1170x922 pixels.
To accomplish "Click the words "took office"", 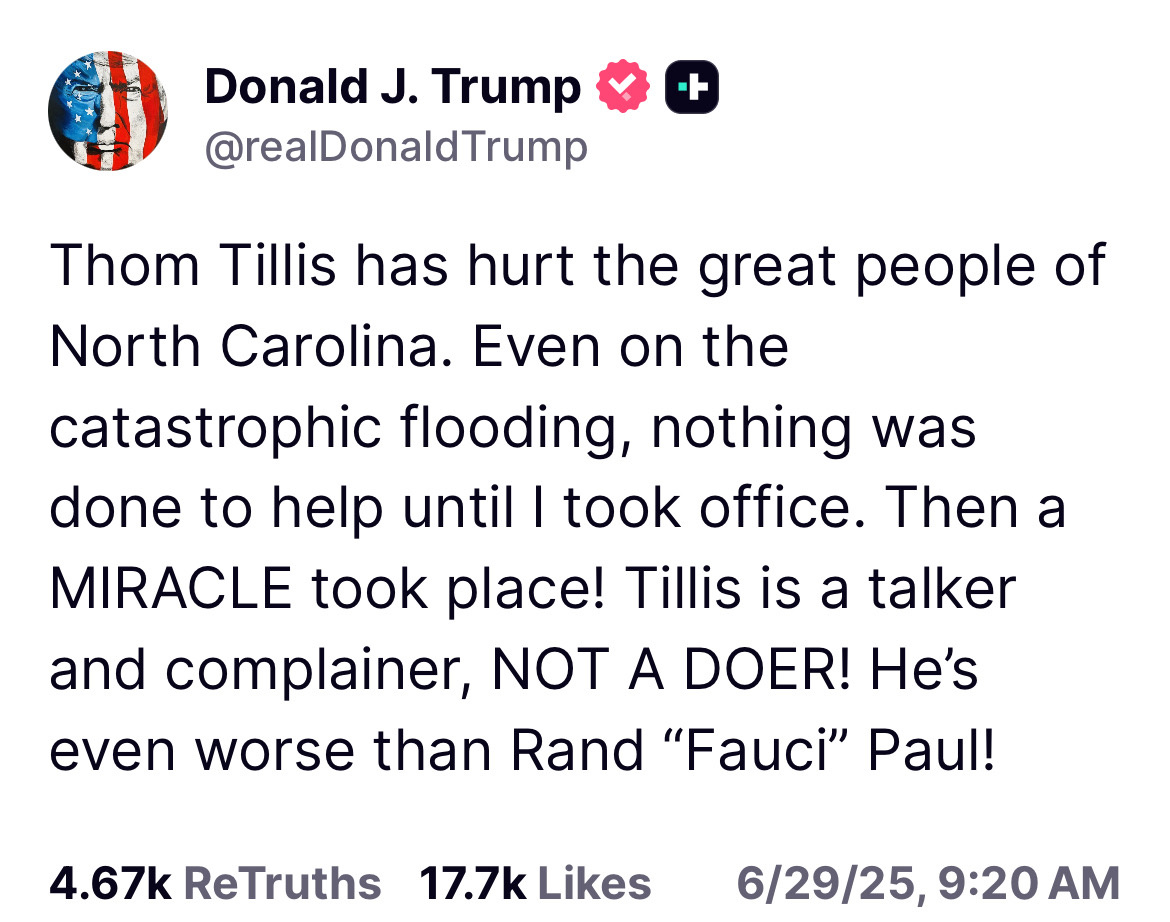I will click(x=714, y=509).
